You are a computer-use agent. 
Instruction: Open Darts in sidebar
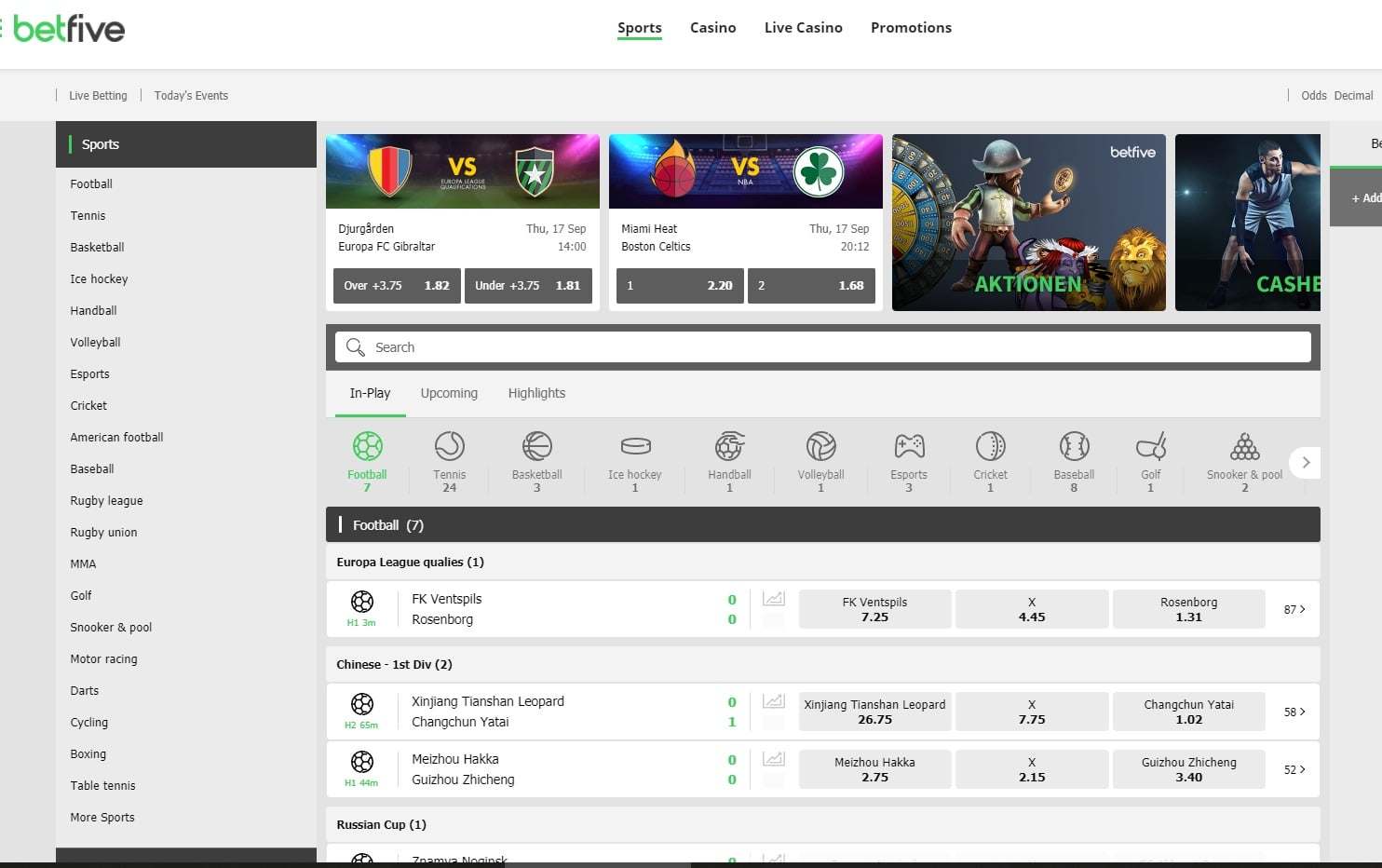84,690
